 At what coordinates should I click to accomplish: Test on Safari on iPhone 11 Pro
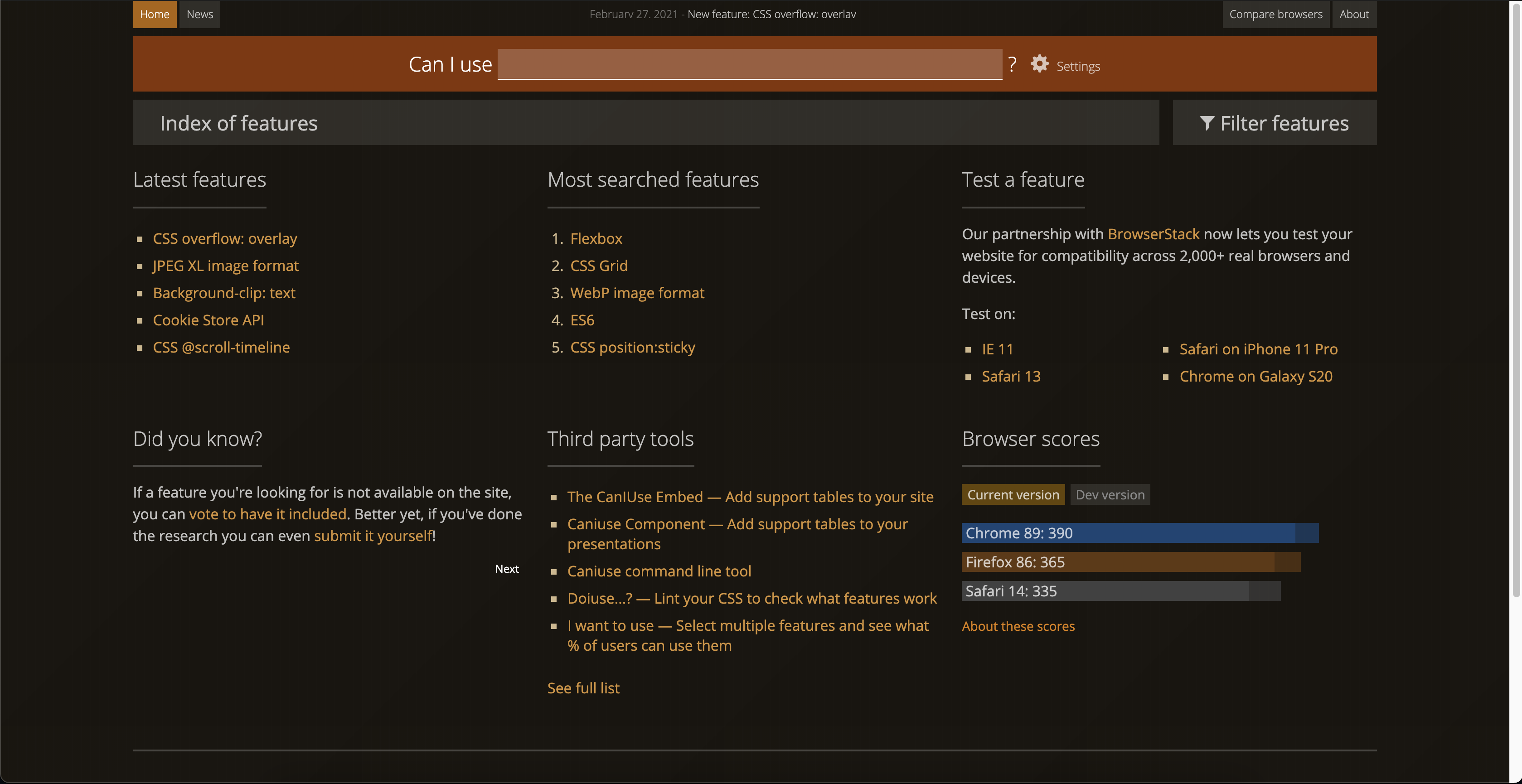(x=1258, y=349)
